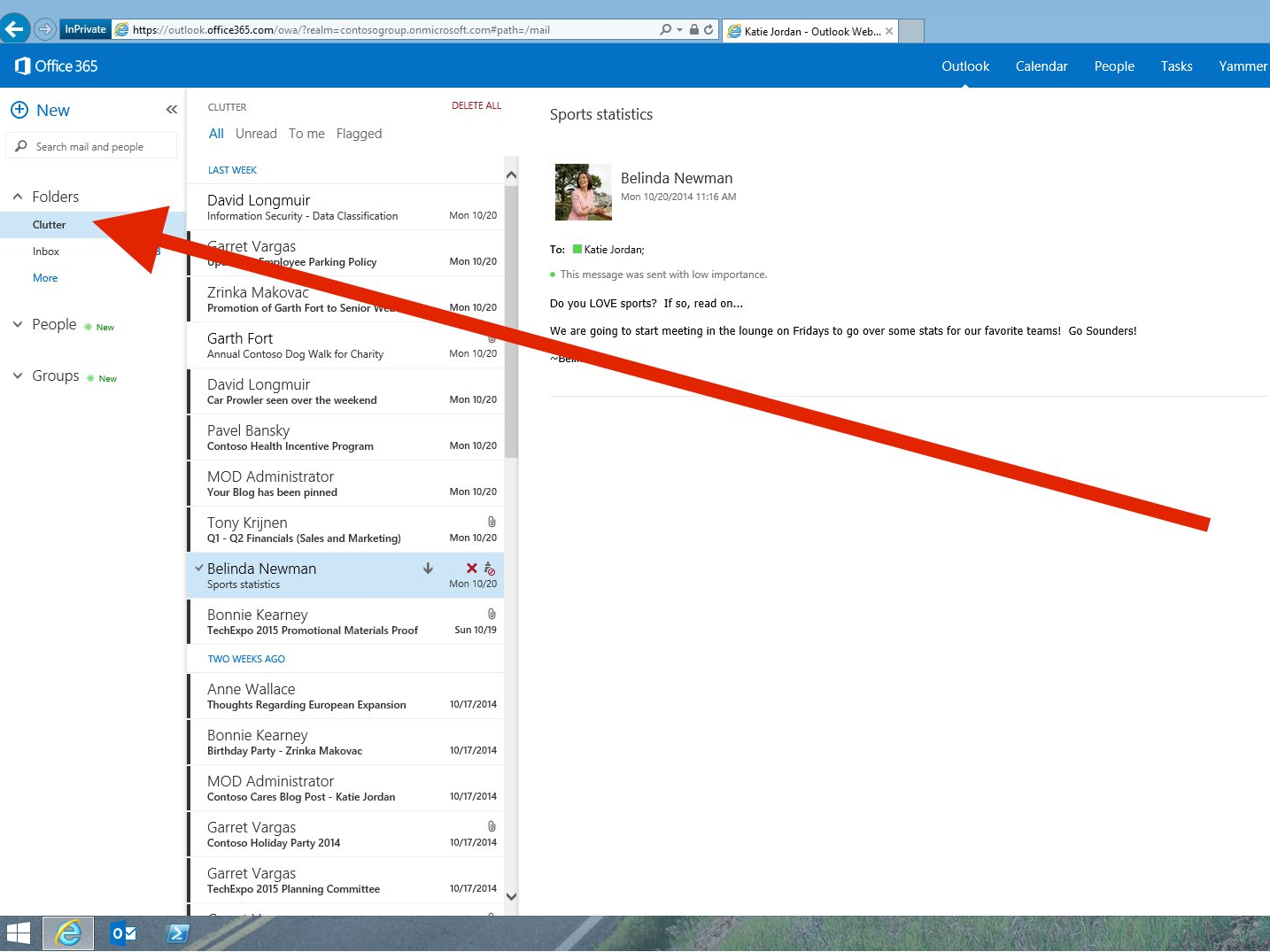Screen dimensions: 1270x952
Task: Open the Q1 - Q2 Financials message
Action: tap(345, 530)
